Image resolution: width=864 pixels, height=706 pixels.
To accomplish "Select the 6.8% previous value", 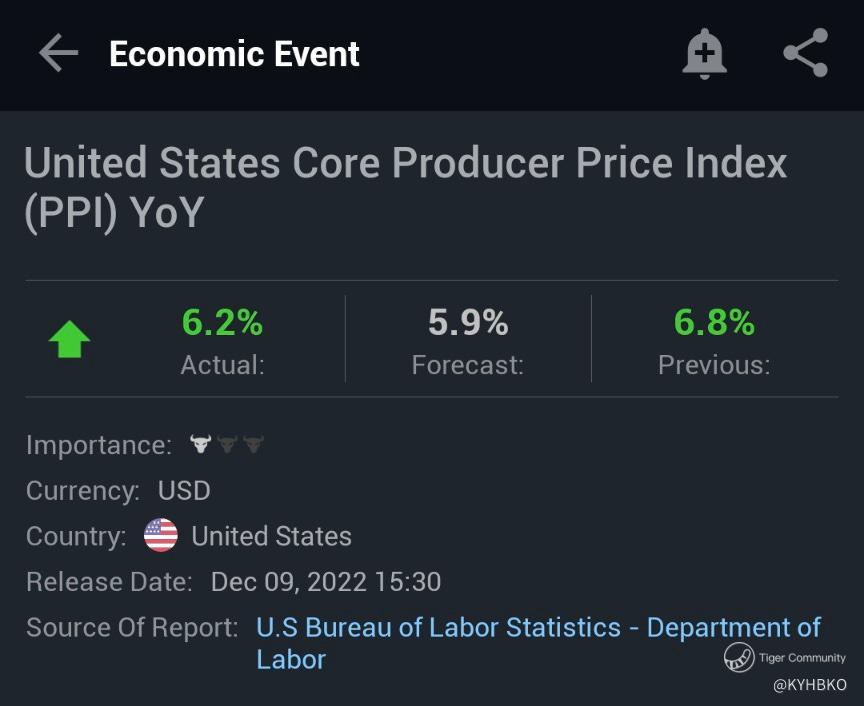I will click(x=714, y=322).
